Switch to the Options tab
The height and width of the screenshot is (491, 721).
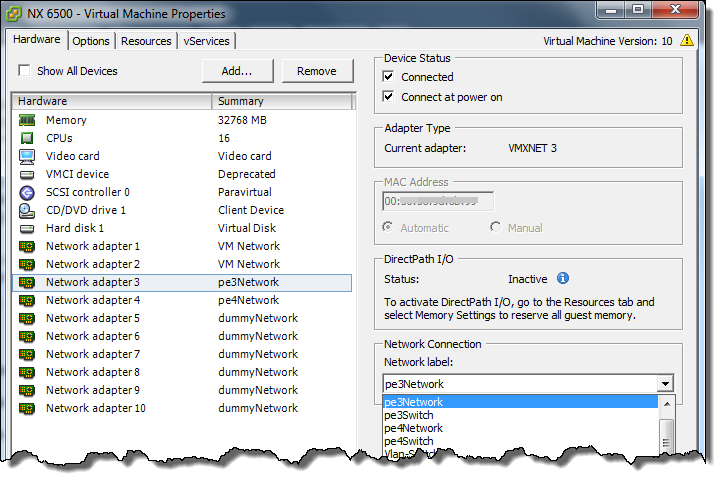pyautogui.click(x=91, y=41)
